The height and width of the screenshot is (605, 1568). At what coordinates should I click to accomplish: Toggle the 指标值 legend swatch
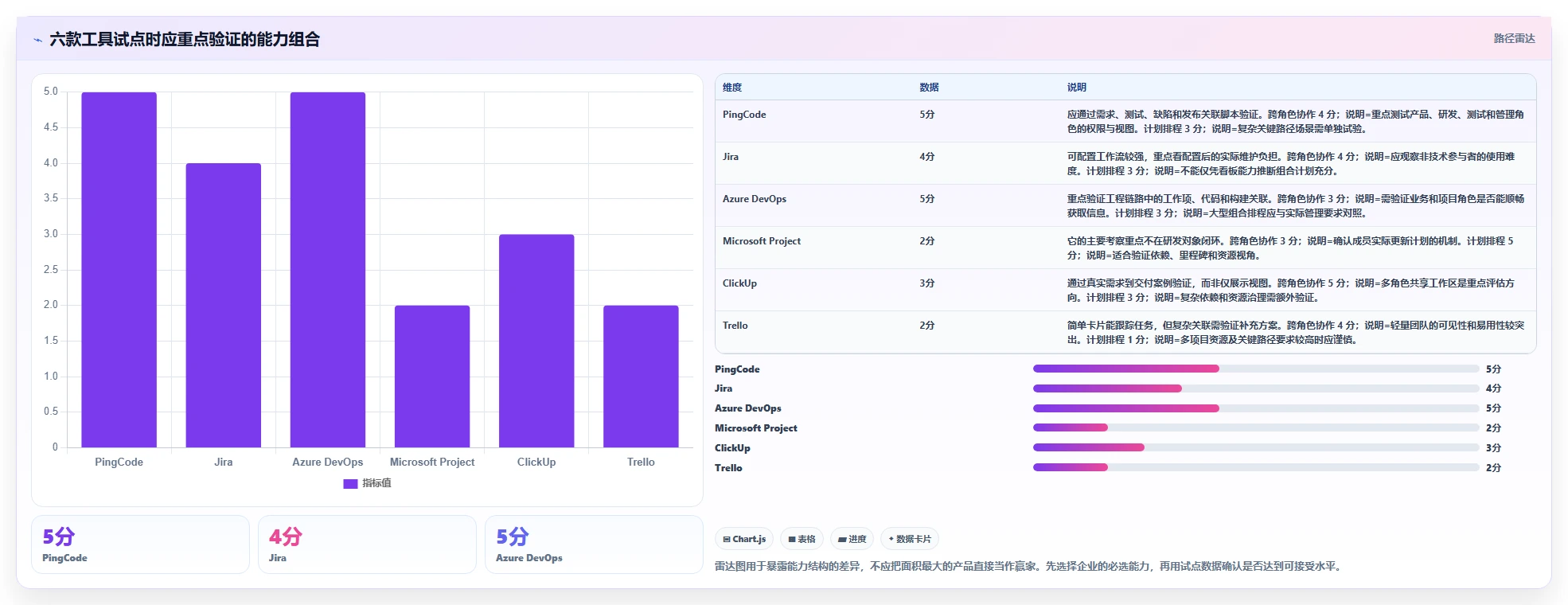350,483
